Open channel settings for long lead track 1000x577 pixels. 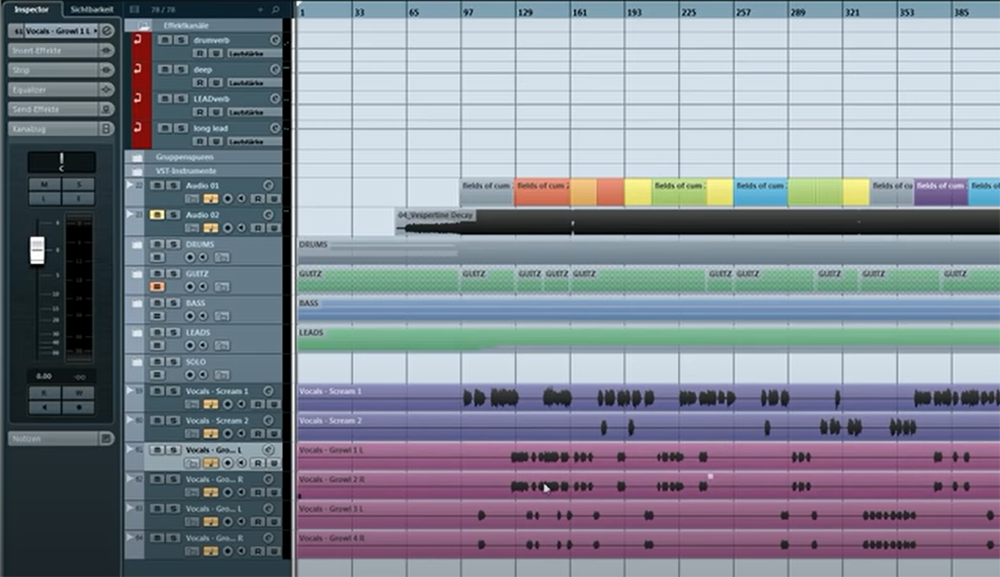pyautogui.click(x=275, y=128)
